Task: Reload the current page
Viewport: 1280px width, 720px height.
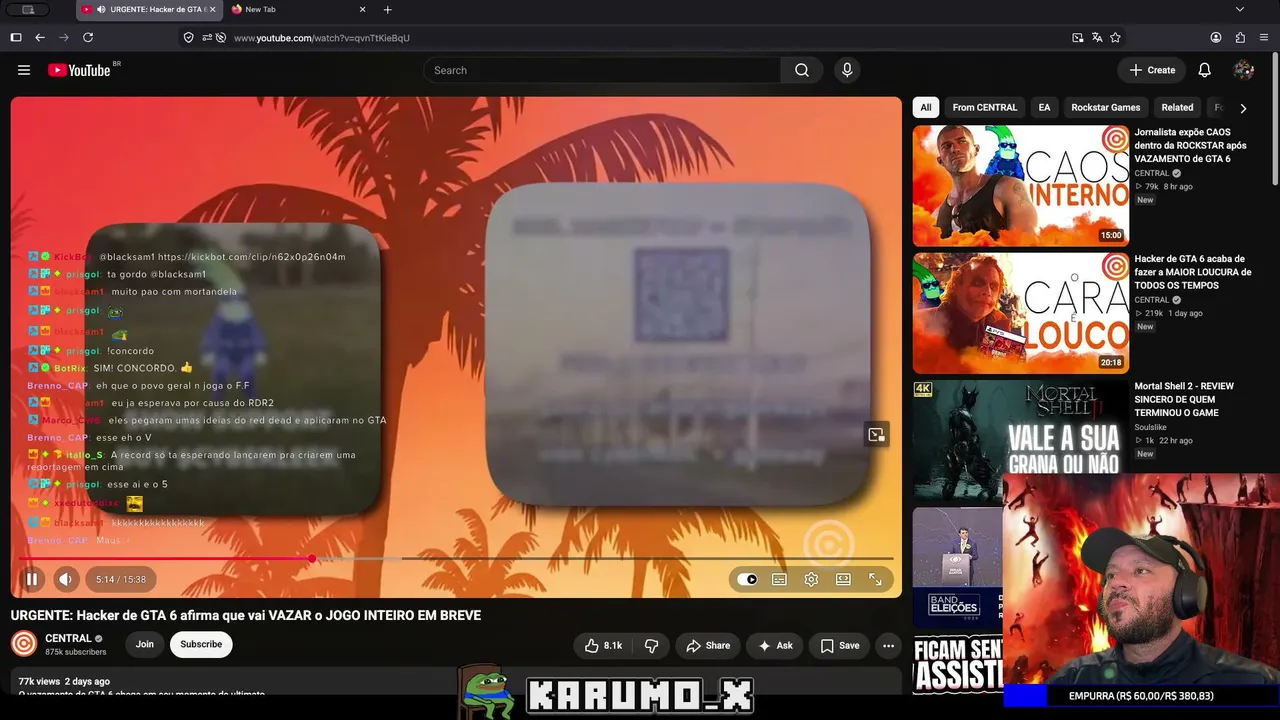Action: tap(88, 38)
